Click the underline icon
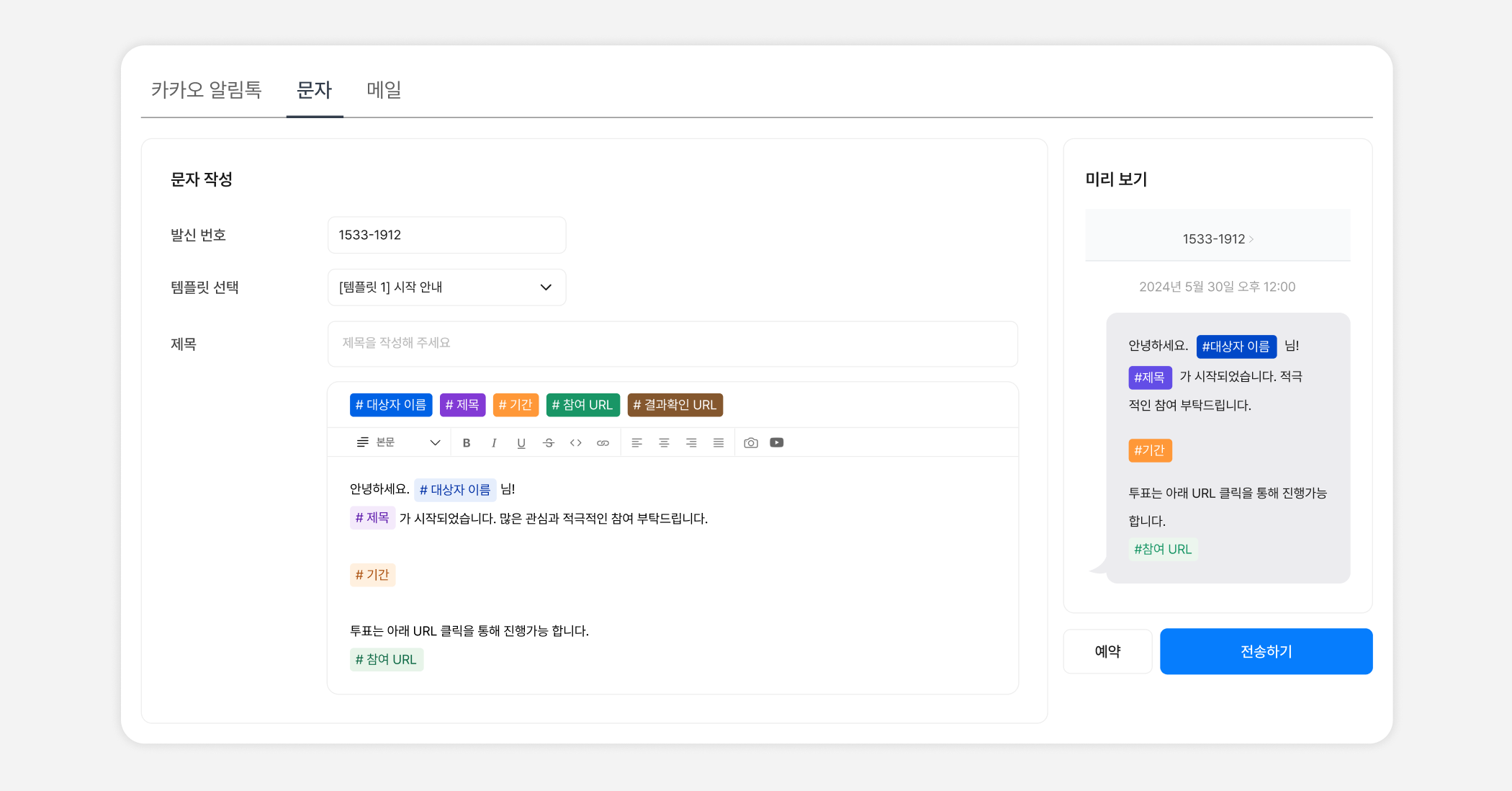The image size is (1512, 791). tap(521, 443)
